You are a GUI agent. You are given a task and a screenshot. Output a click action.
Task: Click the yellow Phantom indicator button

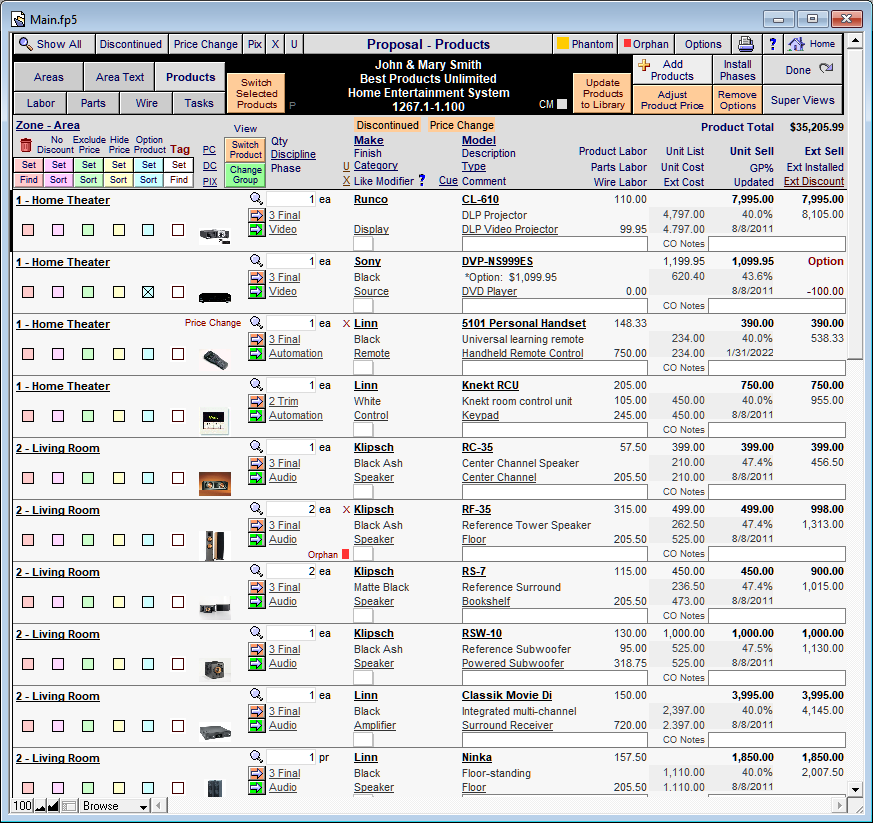click(x=585, y=44)
